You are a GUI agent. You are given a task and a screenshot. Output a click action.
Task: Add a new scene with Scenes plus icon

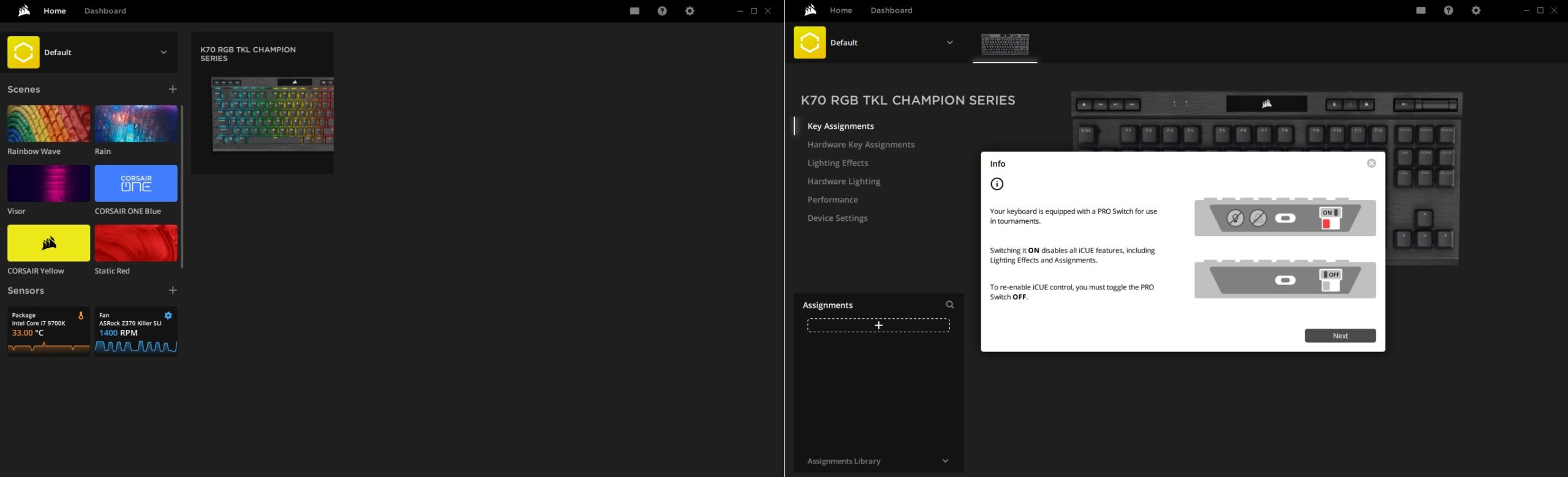173,90
